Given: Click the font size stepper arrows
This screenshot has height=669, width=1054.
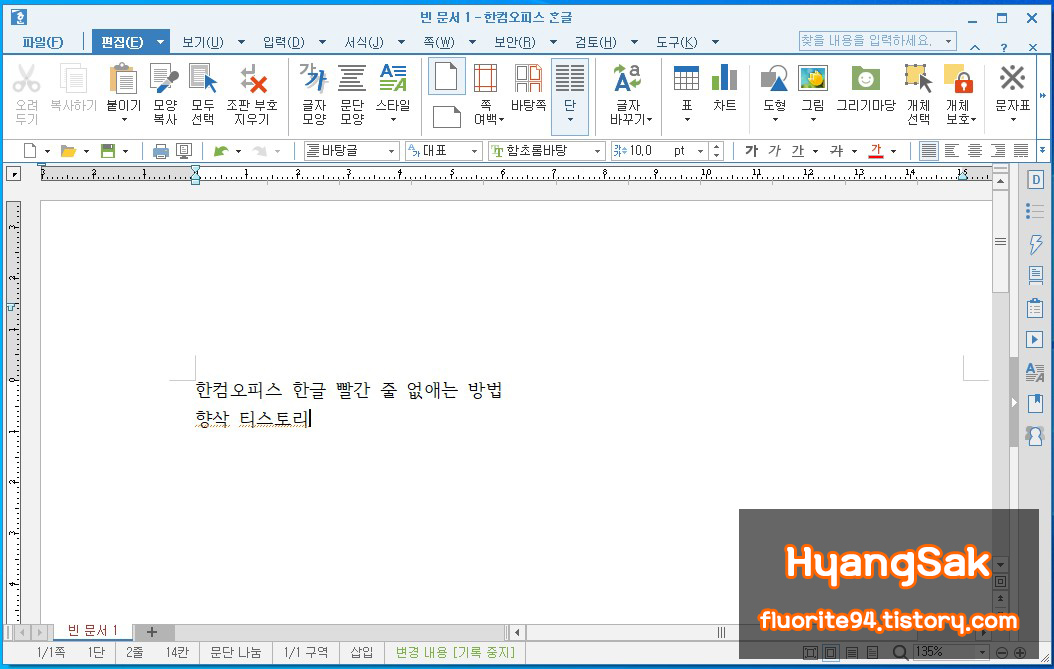Looking at the screenshot, I should [717, 151].
